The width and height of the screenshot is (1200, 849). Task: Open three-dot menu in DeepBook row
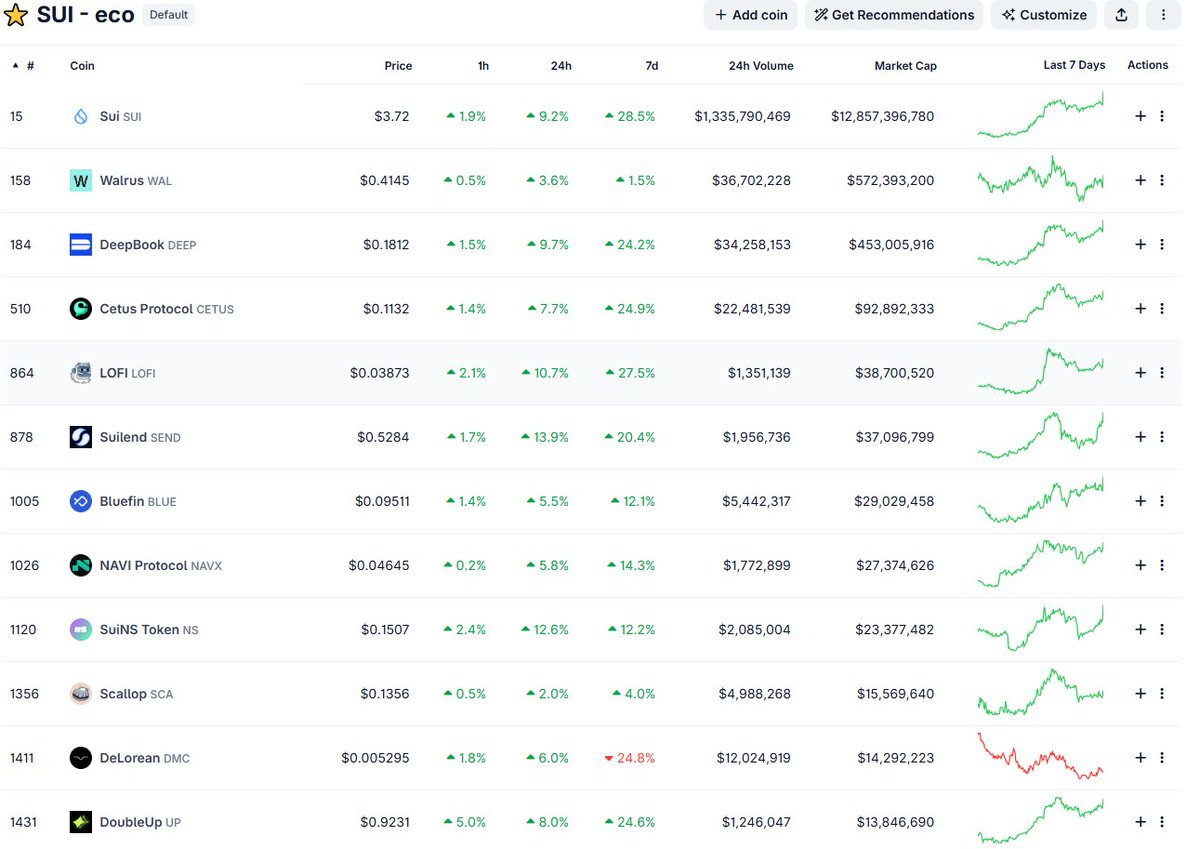1162,244
